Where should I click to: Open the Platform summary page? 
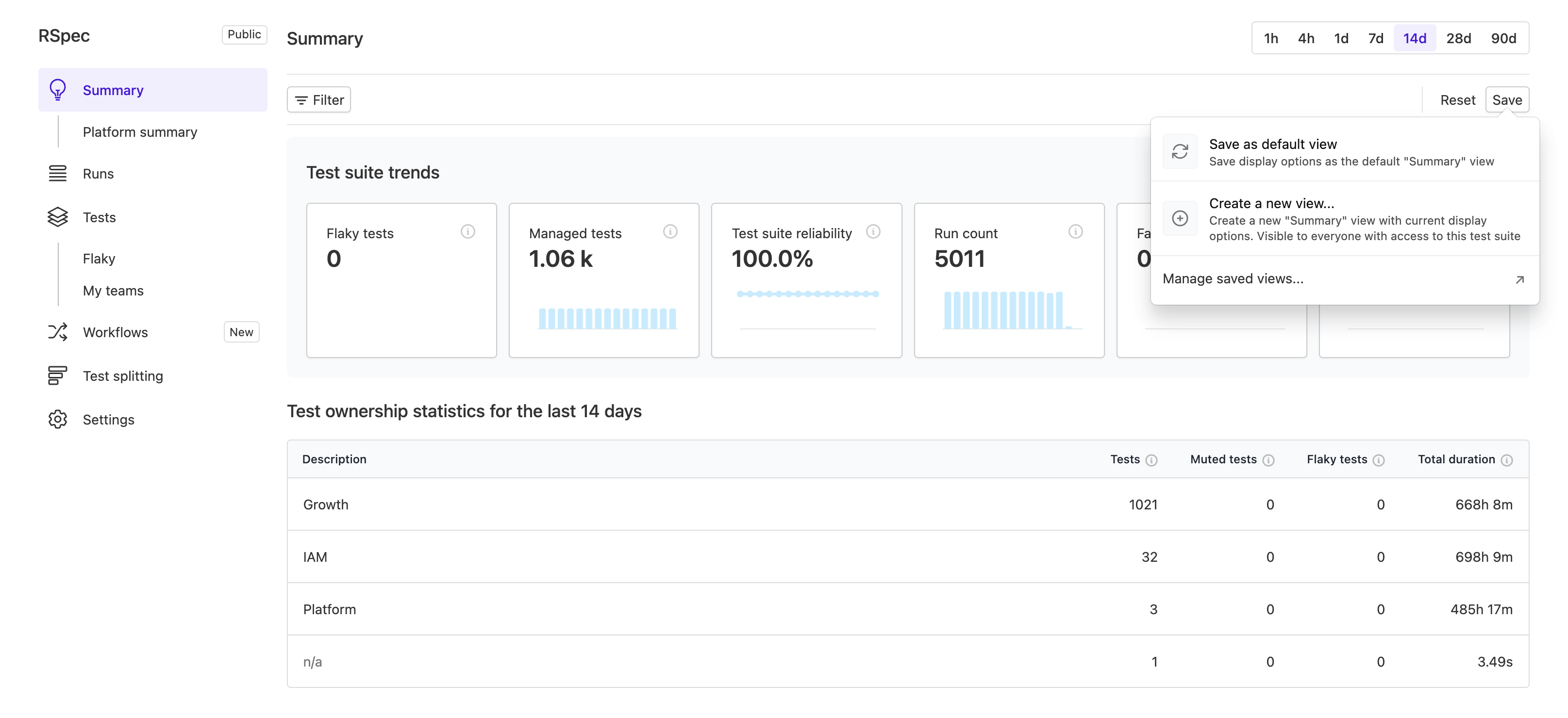click(x=140, y=131)
